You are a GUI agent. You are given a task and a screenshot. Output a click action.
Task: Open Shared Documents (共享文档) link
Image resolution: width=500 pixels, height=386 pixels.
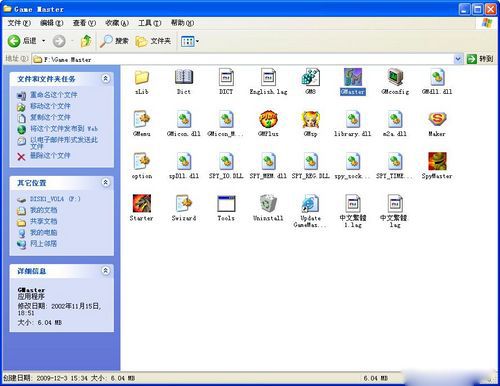pyautogui.click(x=44, y=221)
